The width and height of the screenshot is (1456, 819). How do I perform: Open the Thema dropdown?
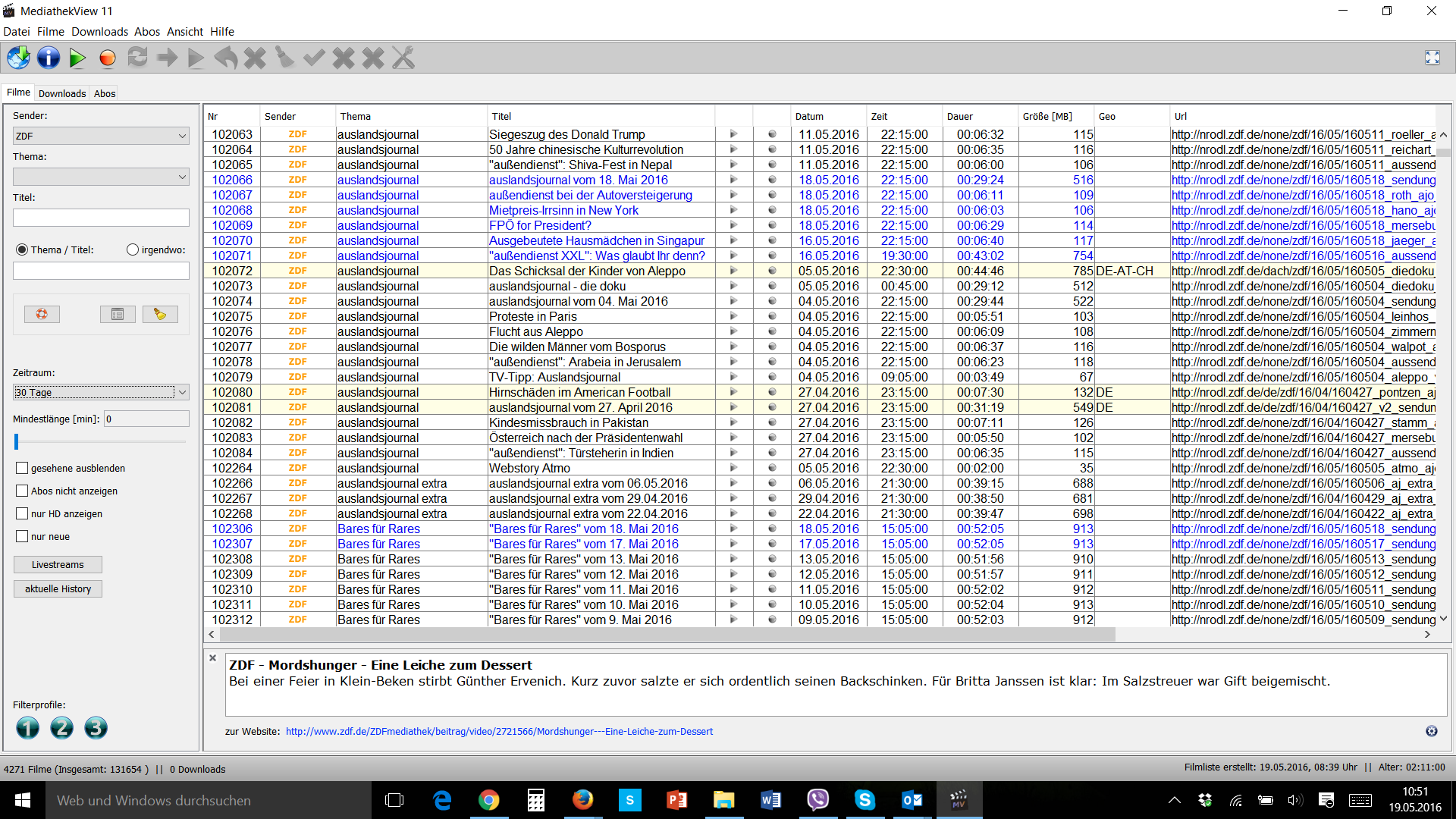tap(101, 177)
